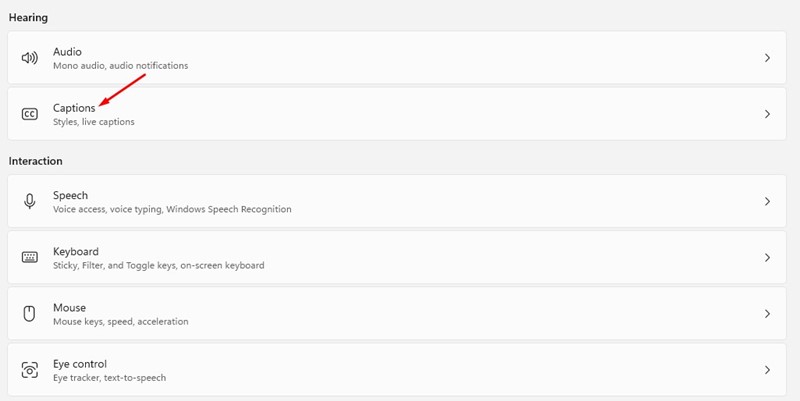The height and width of the screenshot is (401, 800).
Task: Open Keyboard via its chevron arrow
Action: click(767, 258)
